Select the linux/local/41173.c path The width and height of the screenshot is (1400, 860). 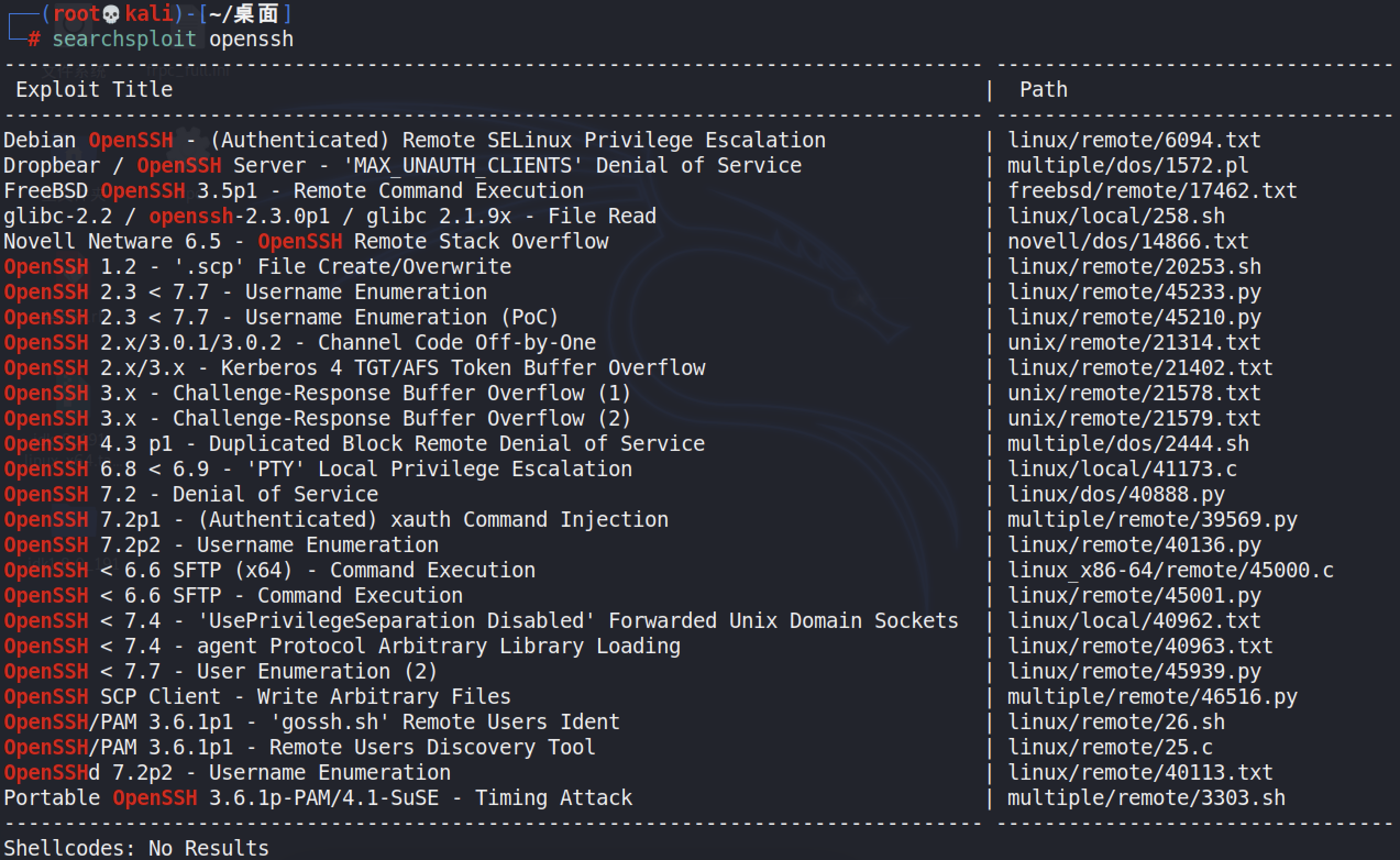[1121, 469]
